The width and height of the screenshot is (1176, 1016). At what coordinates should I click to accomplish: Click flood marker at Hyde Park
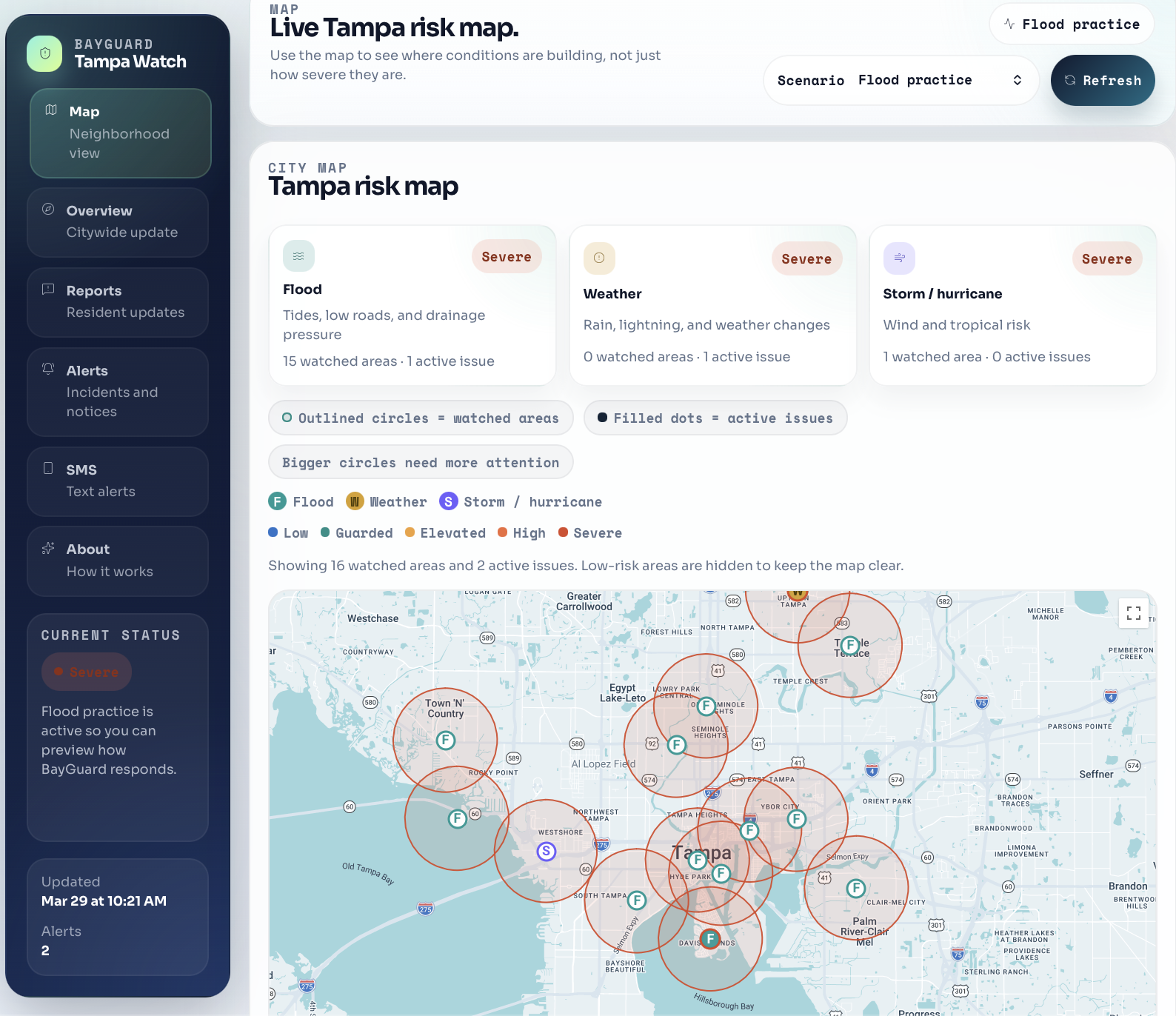tap(721, 874)
